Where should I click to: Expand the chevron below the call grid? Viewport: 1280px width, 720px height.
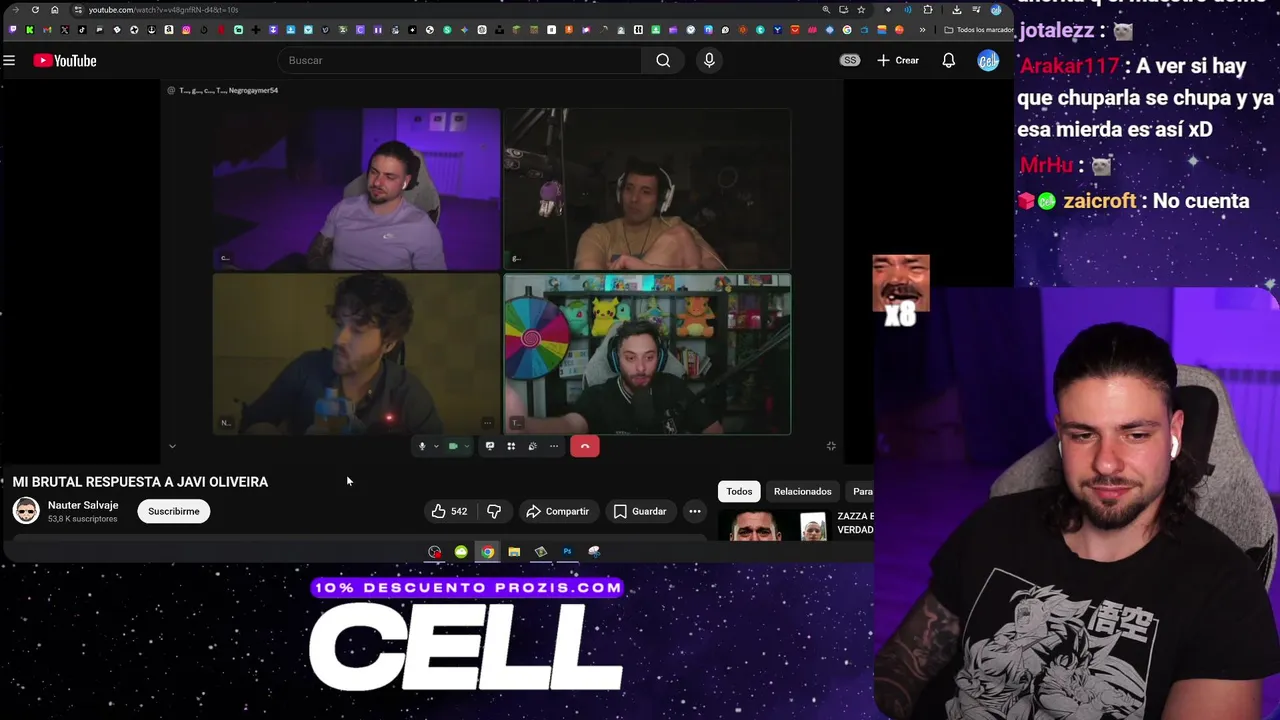[x=172, y=446]
